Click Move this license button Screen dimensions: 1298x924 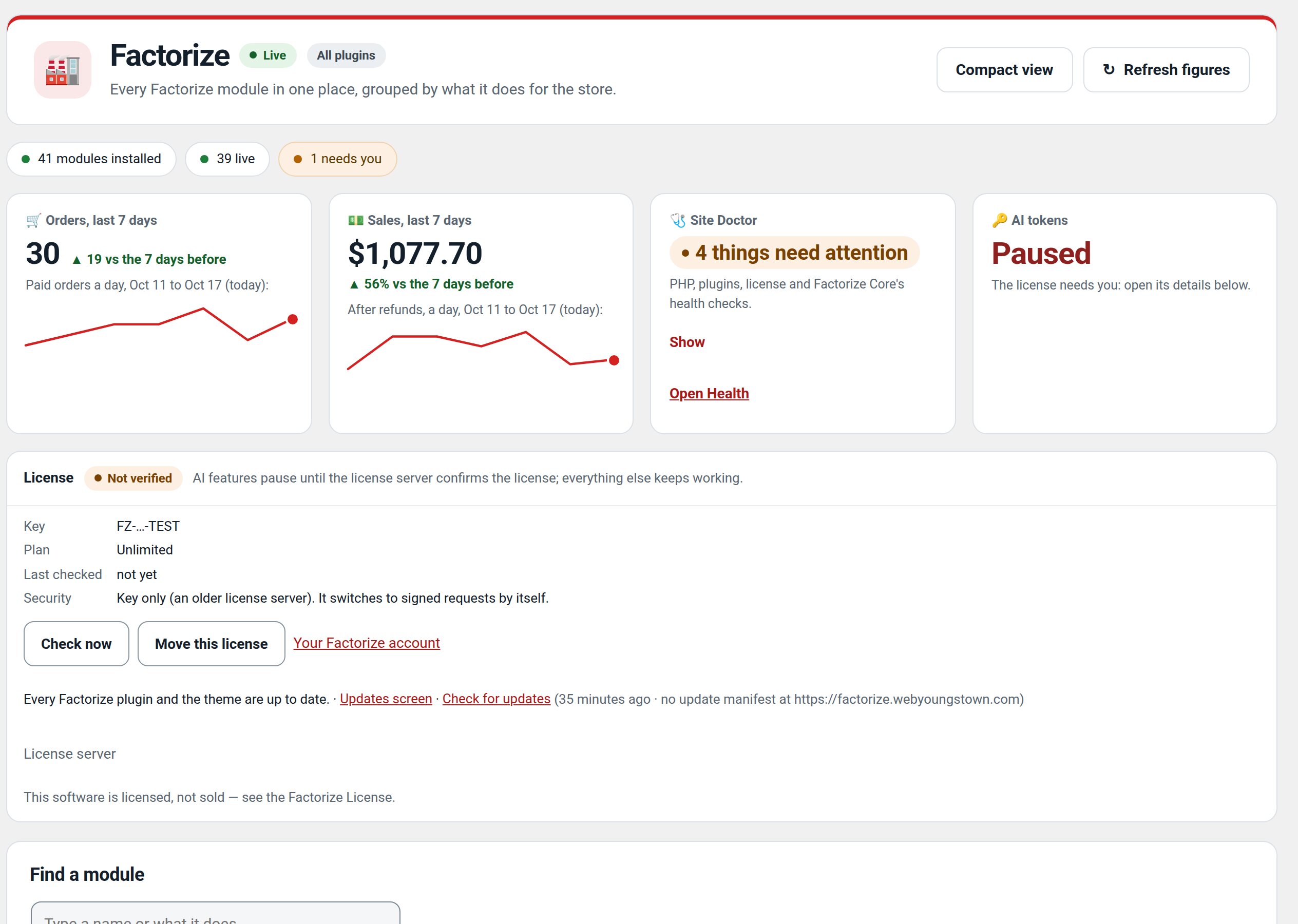point(211,644)
